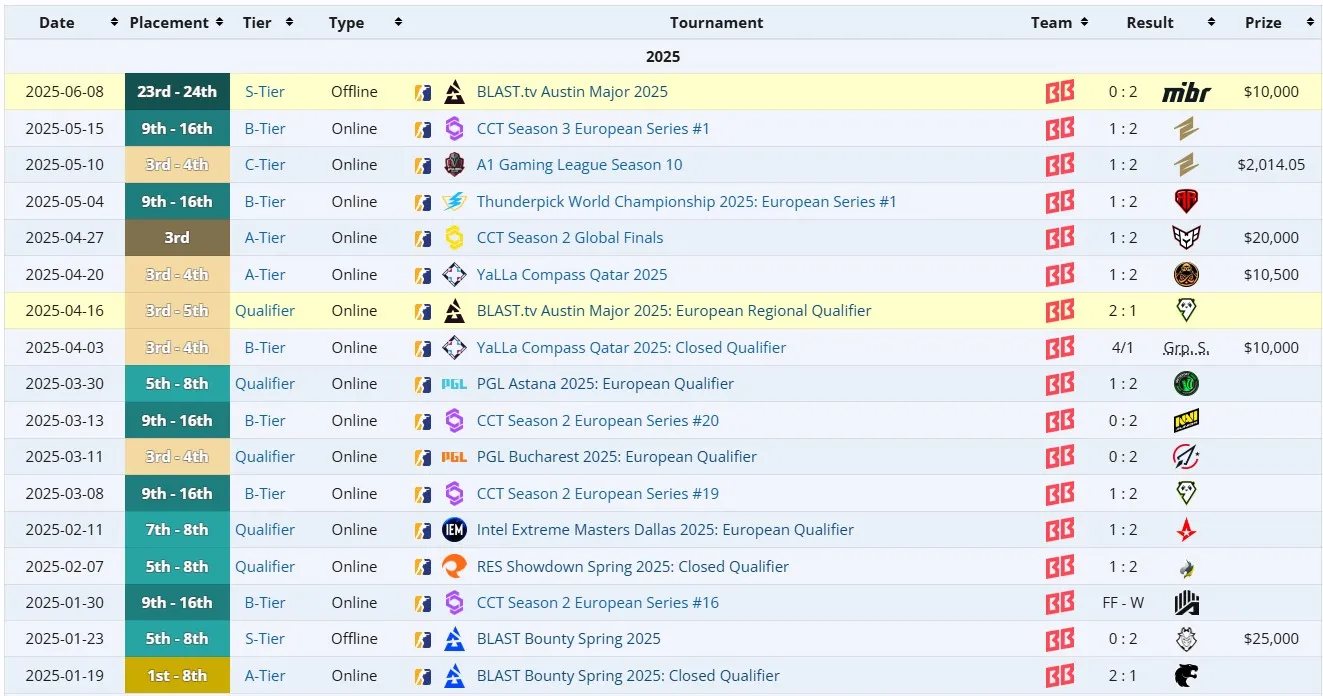Viewport: 1323px width, 696px height.
Task: Open the CCT Season 3 European Series #1 link
Action: coord(593,129)
